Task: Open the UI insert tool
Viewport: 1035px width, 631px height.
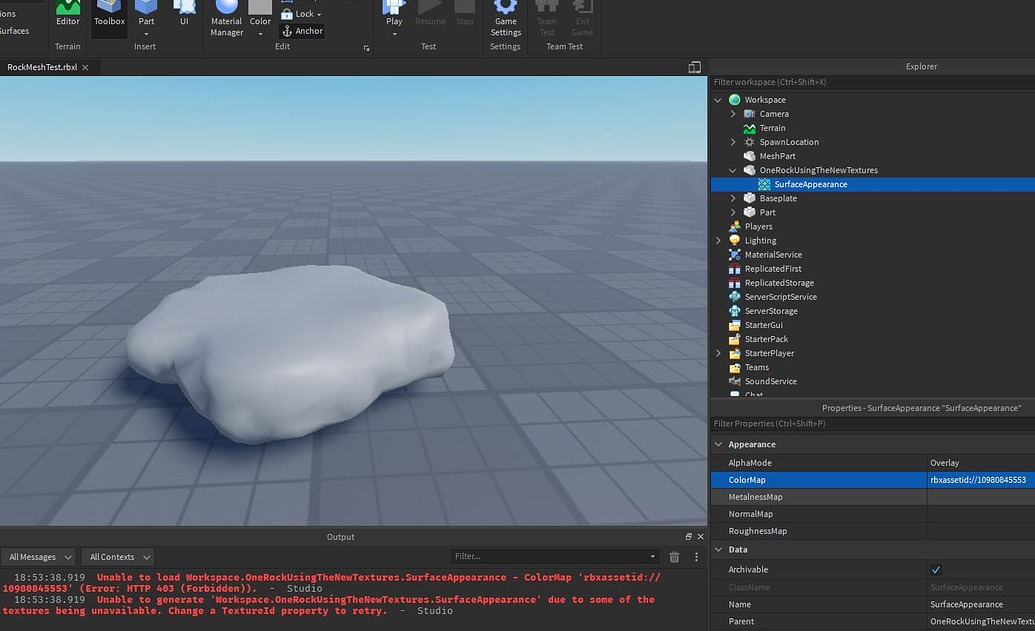Action: (184, 15)
